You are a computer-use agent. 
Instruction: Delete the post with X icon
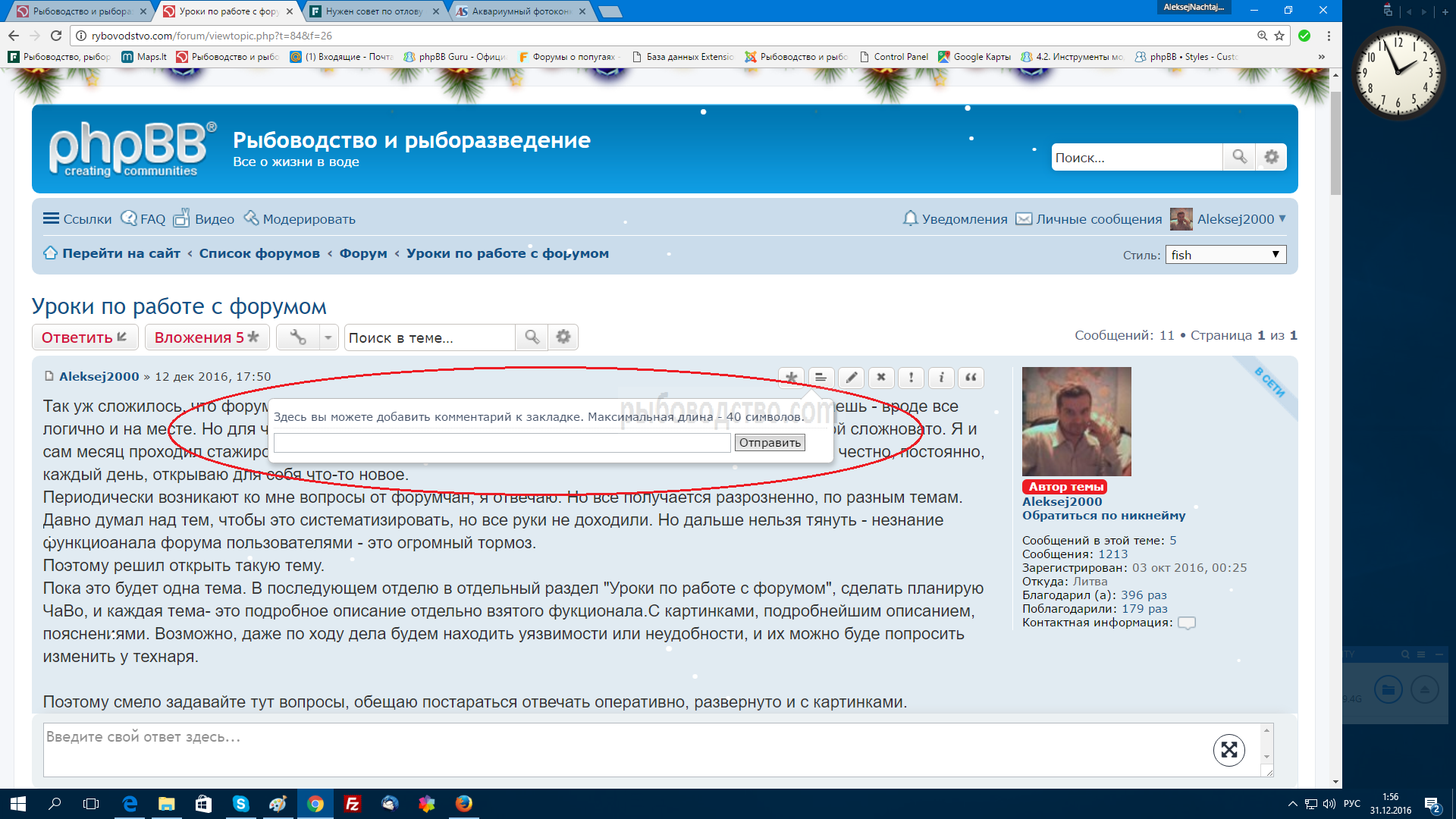click(881, 378)
